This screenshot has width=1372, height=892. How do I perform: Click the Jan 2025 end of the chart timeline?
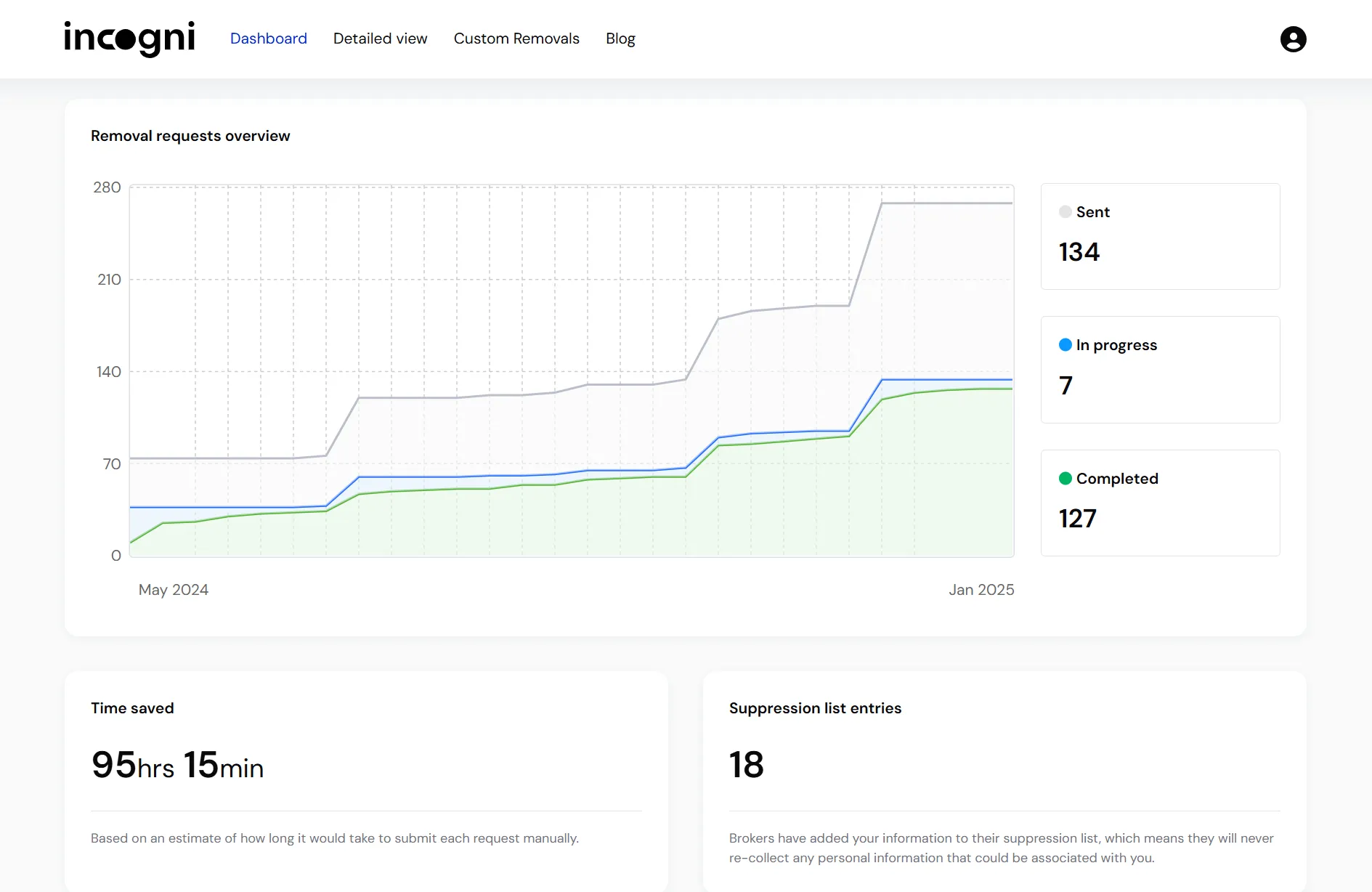(981, 589)
